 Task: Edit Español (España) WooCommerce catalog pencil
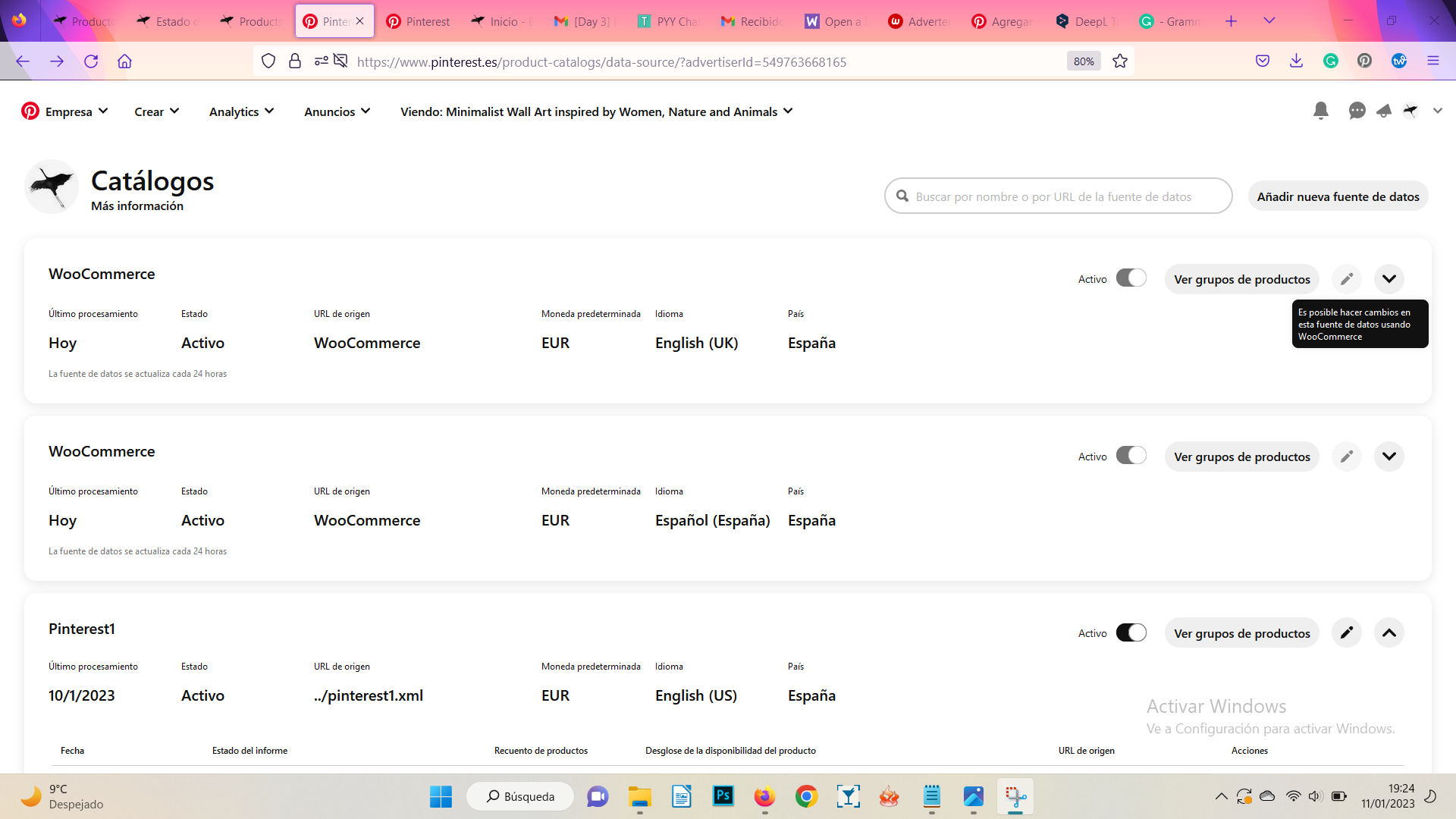[x=1346, y=457]
